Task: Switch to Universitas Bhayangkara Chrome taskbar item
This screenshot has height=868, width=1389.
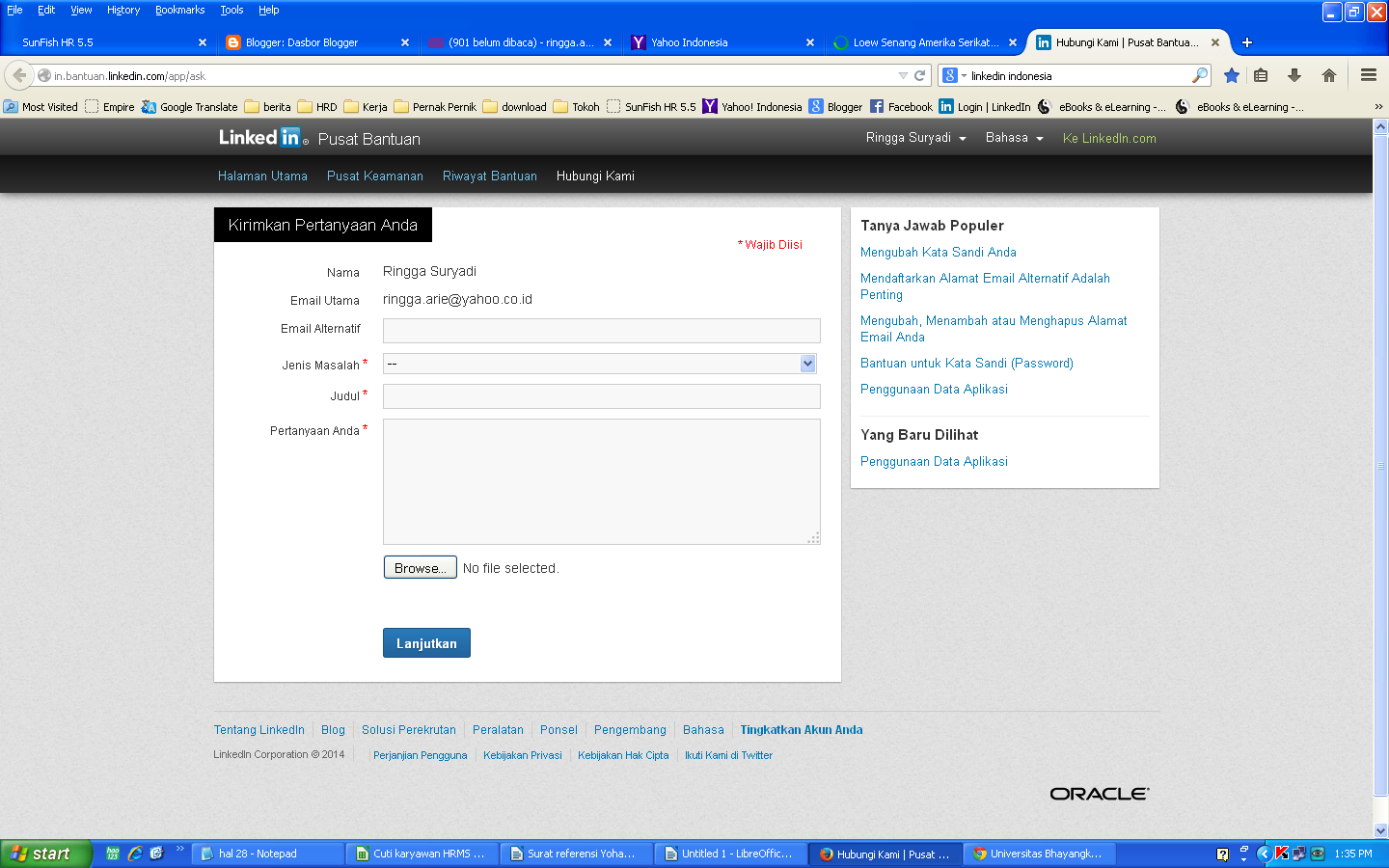Action: [1040, 854]
